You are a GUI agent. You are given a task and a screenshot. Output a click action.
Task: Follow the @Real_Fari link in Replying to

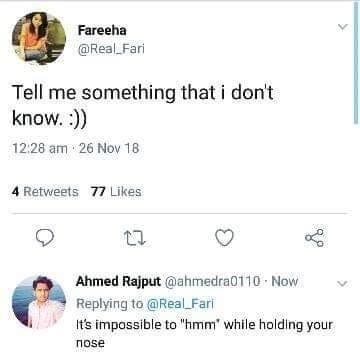click(x=180, y=304)
